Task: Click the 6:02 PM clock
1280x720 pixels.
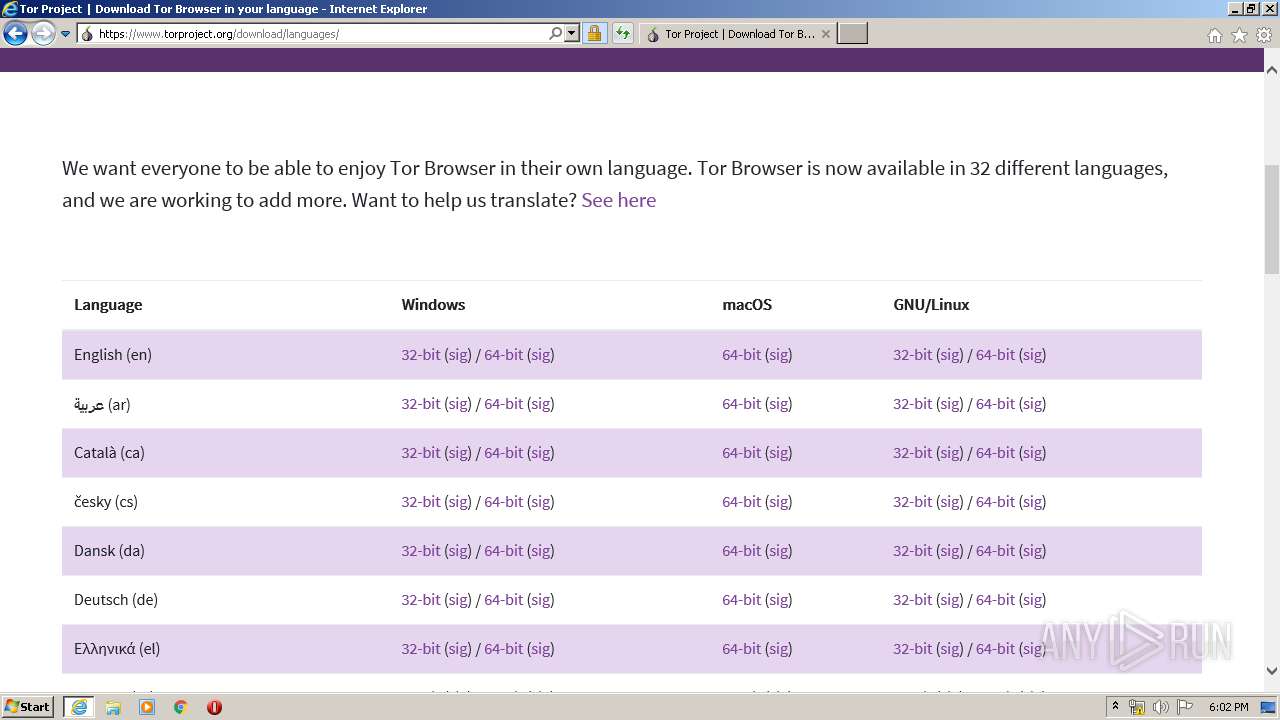Action: [1228, 707]
